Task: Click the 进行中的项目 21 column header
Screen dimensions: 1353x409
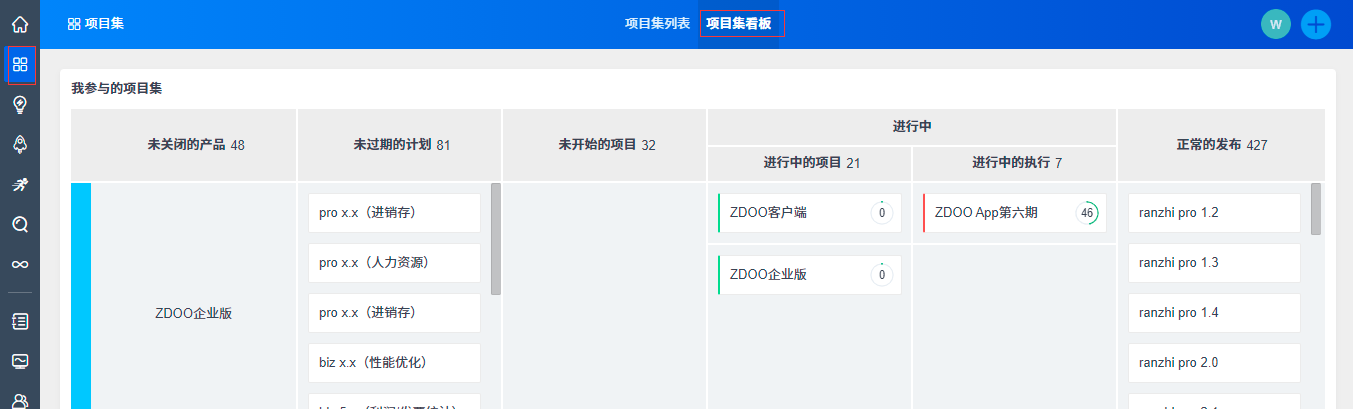Action: 812,163
